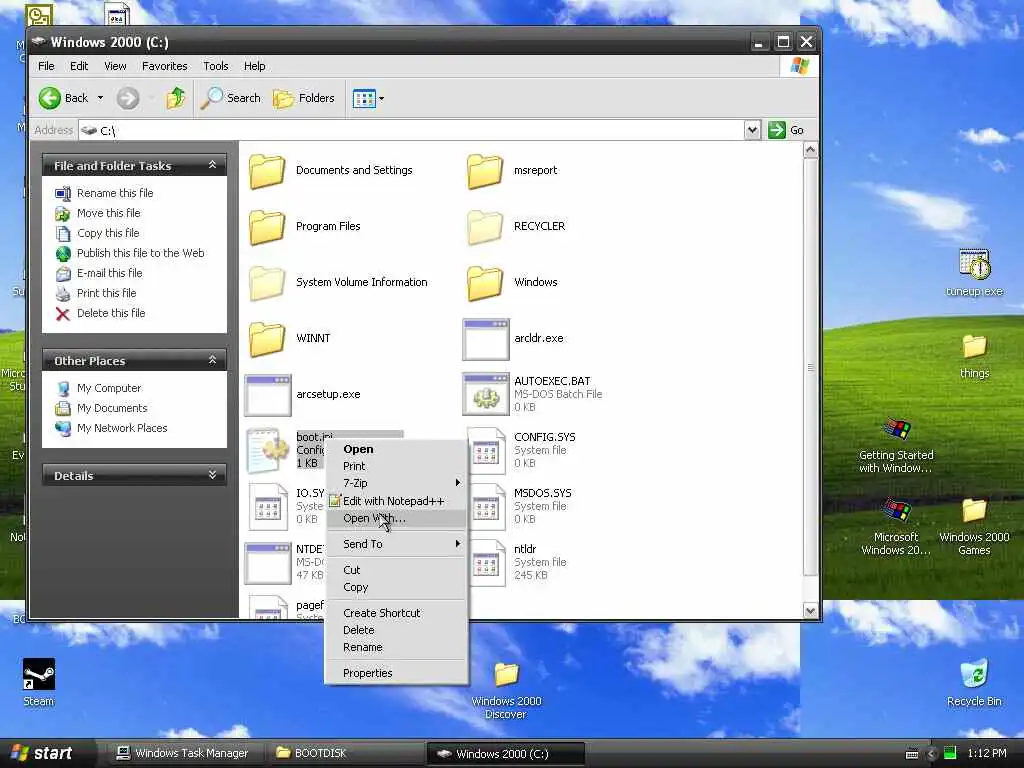Go to My Documents in Other Places
Screen dimensions: 1024x768
coord(112,408)
